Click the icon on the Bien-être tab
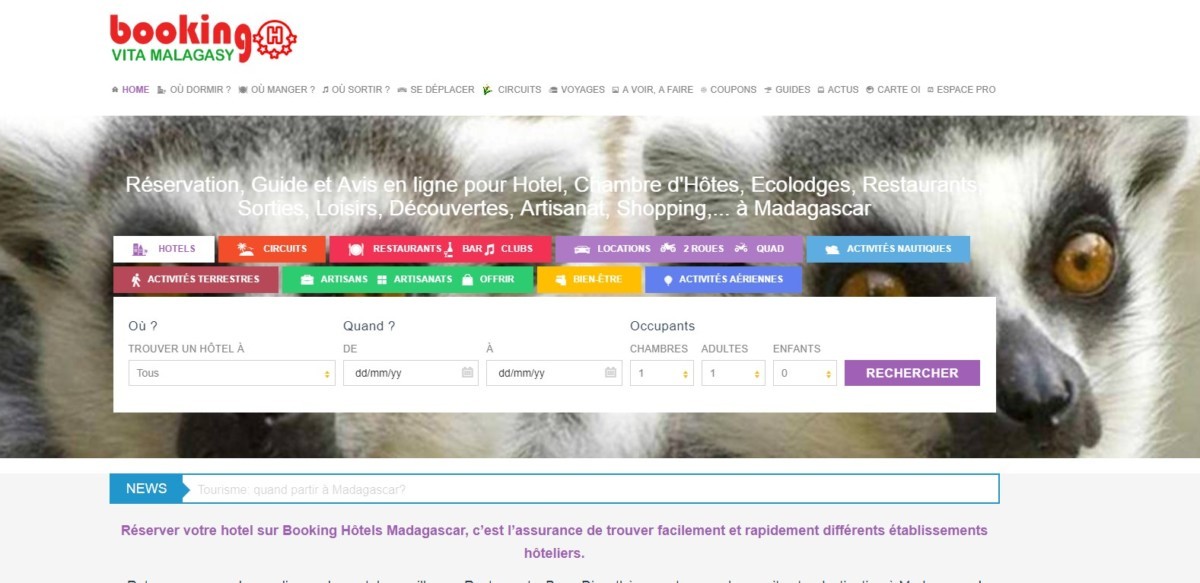Viewport: 1200px width, 583px height. click(560, 280)
